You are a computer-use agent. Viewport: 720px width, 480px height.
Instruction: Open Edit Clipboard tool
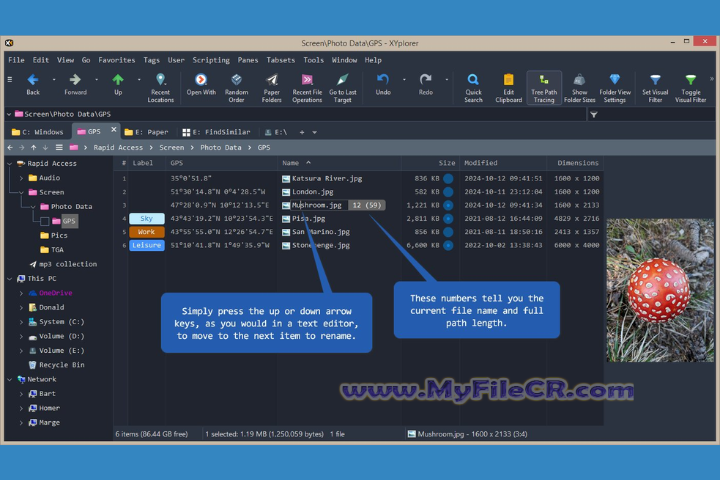pos(508,88)
